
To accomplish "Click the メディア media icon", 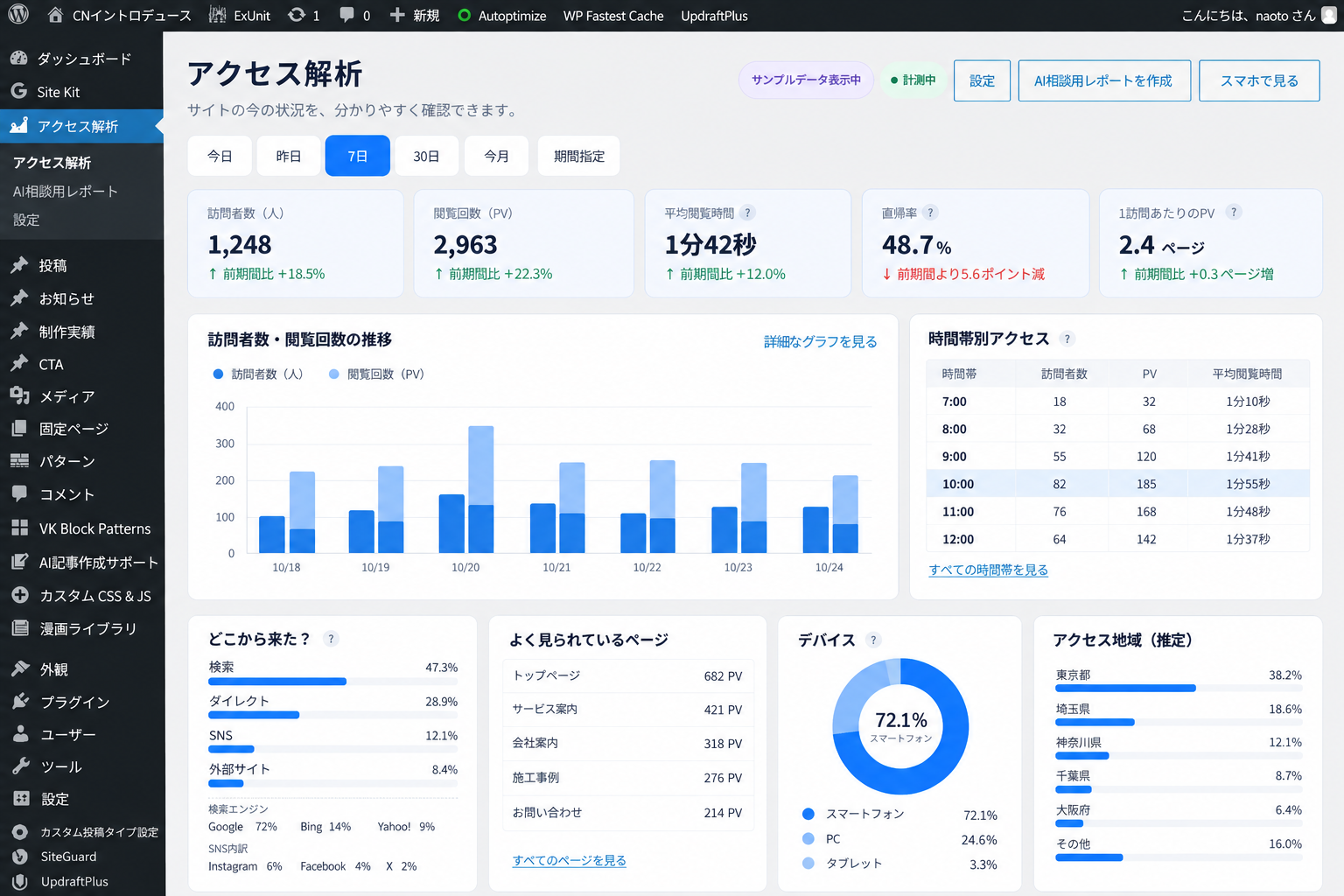I will pos(19,395).
